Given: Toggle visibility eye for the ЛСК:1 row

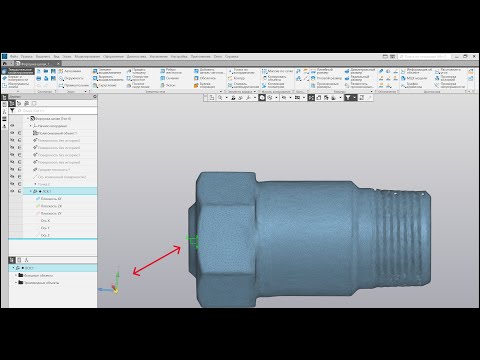Looking at the screenshot, I should (x=12, y=191).
